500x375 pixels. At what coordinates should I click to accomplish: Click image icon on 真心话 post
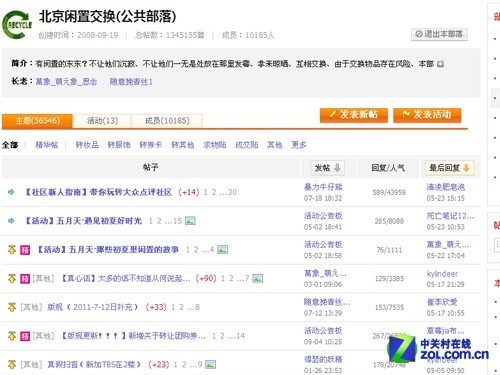click(257, 278)
